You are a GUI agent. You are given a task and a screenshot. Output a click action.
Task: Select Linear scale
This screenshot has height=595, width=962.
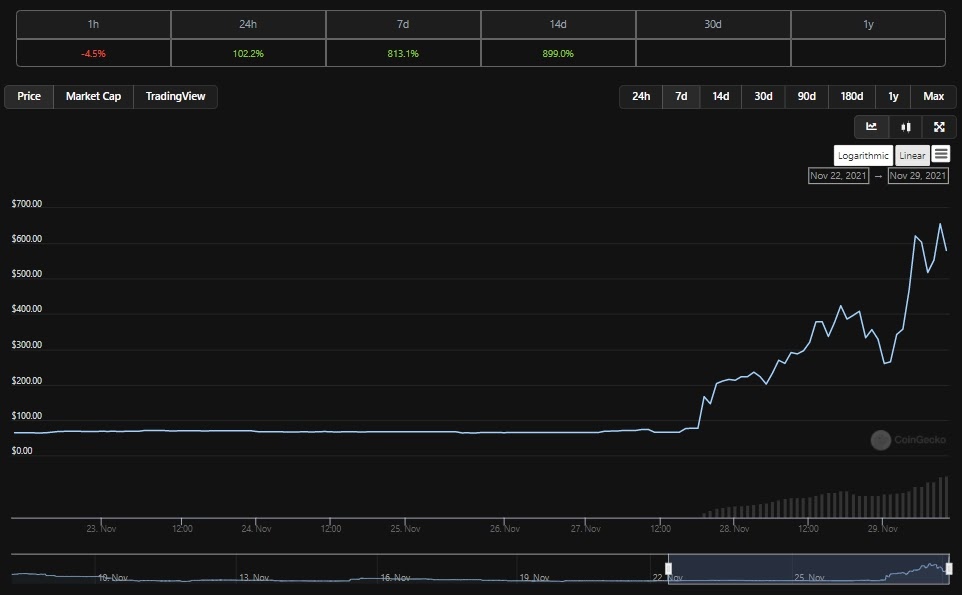pyautogui.click(x=911, y=156)
